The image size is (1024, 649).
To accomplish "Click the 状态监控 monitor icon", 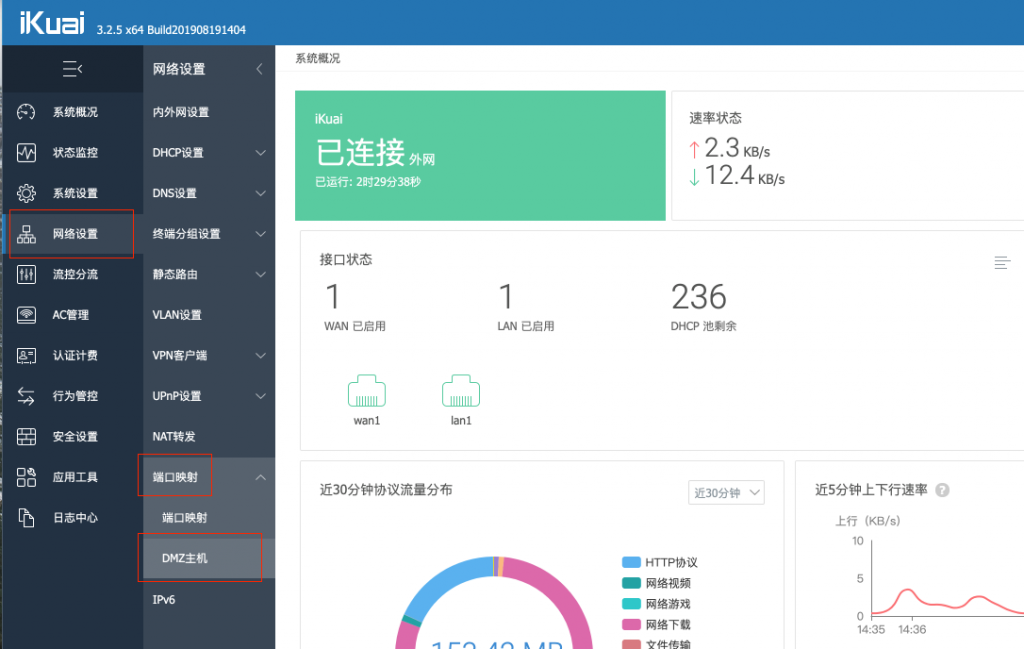I will click(26, 153).
